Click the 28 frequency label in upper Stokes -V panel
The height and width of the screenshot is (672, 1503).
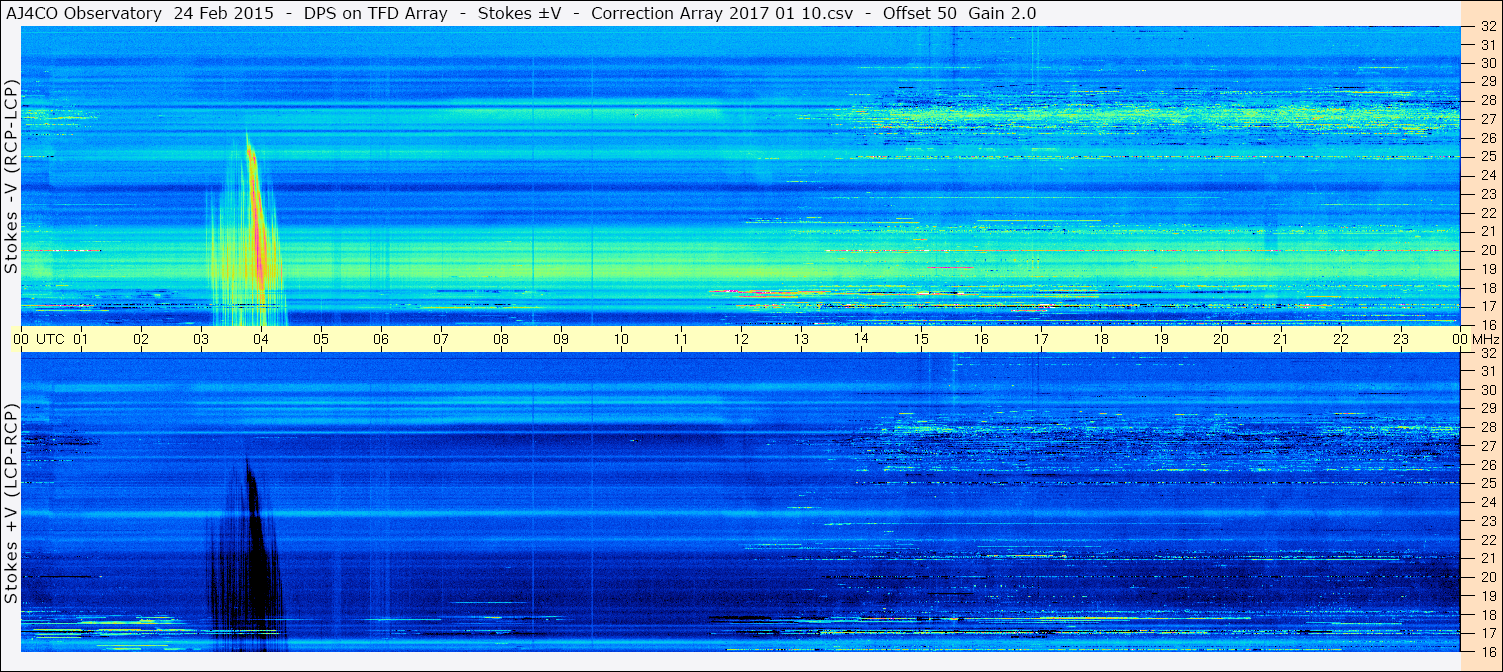(x=1488, y=100)
